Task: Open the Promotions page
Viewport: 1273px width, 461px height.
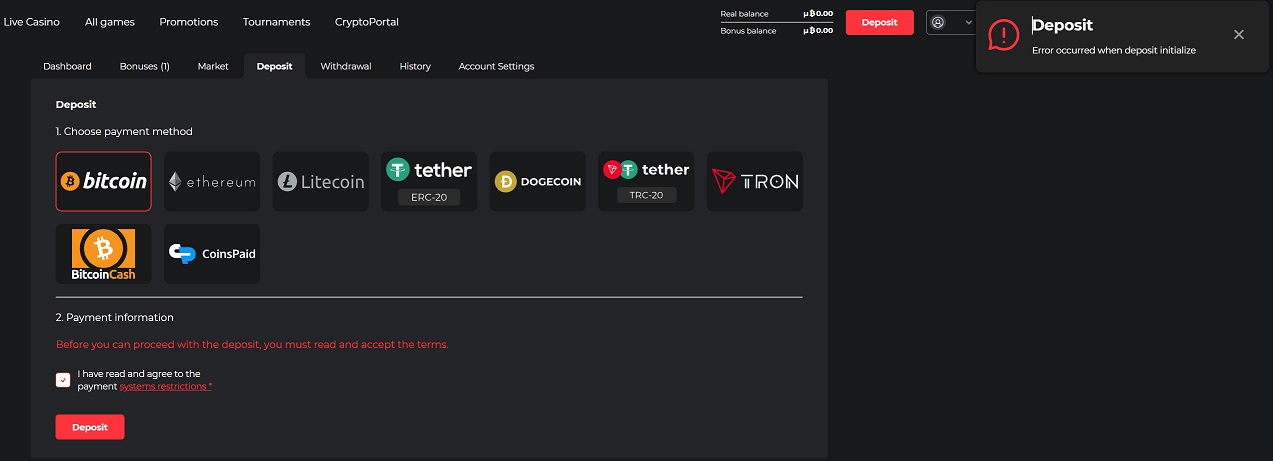Action: tap(189, 22)
